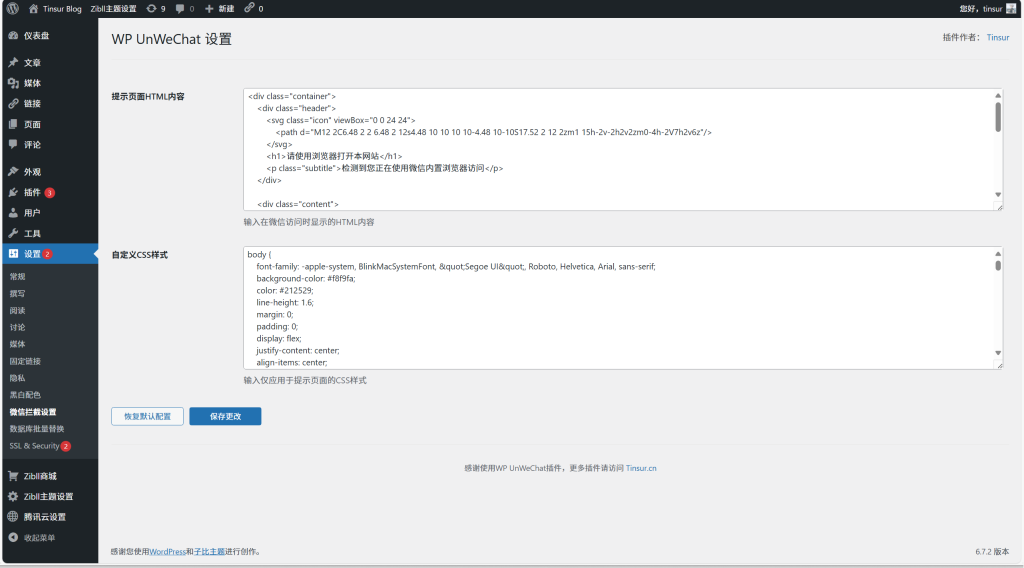Click the WordPress logo in admin bar

tap(13, 8)
